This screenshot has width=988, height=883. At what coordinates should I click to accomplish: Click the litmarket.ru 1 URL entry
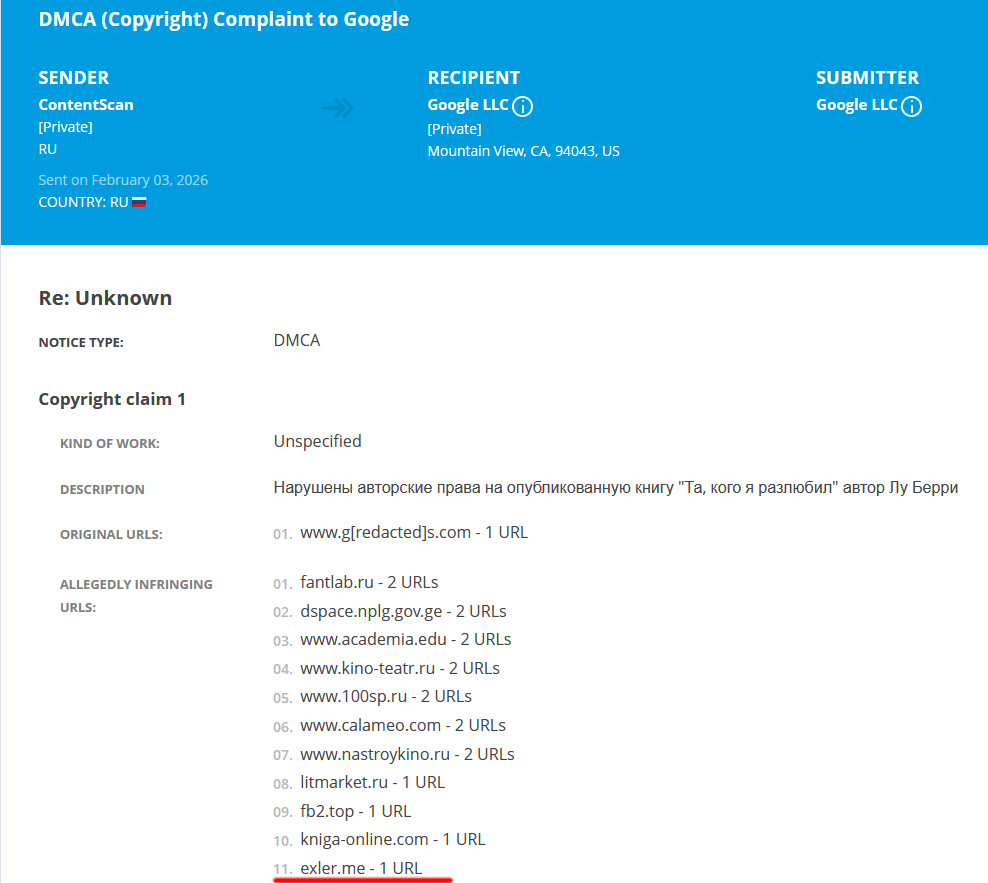372,782
